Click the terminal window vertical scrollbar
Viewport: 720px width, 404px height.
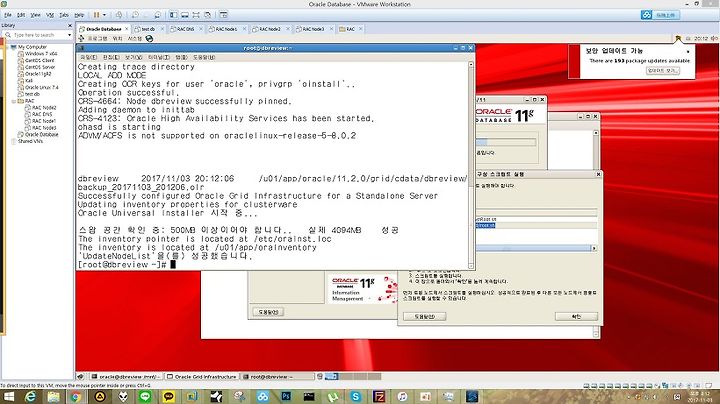[471, 165]
